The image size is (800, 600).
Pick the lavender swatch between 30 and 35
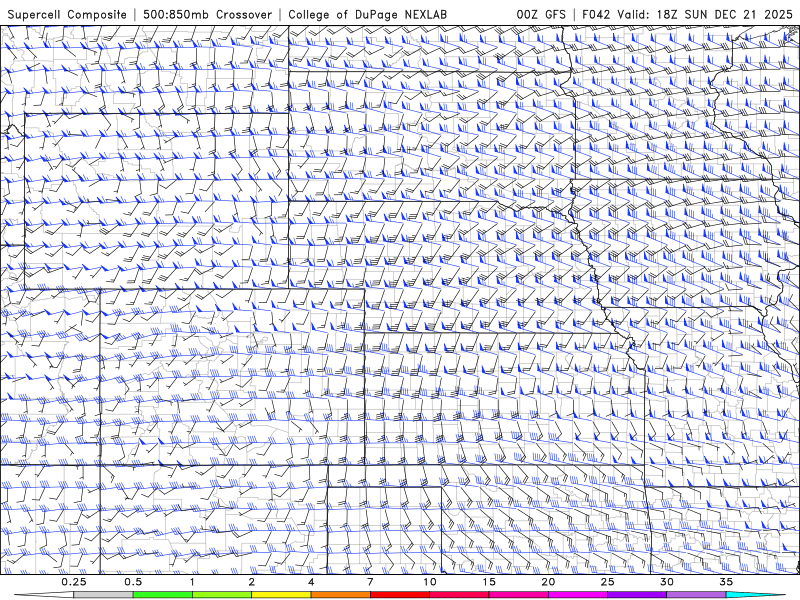pos(696,595)
